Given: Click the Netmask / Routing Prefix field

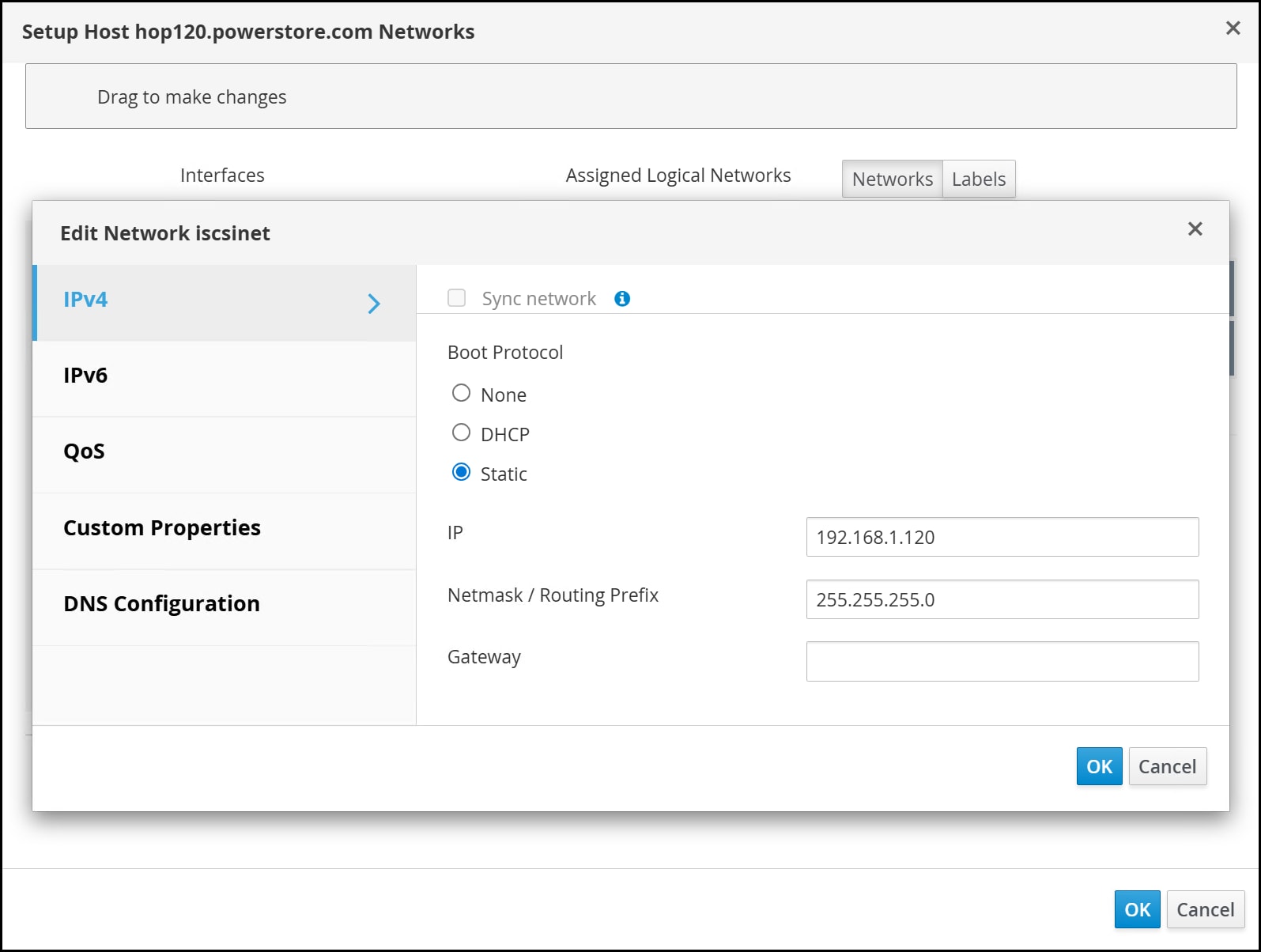Looking at the screenshot, I should pos(1002,599).
